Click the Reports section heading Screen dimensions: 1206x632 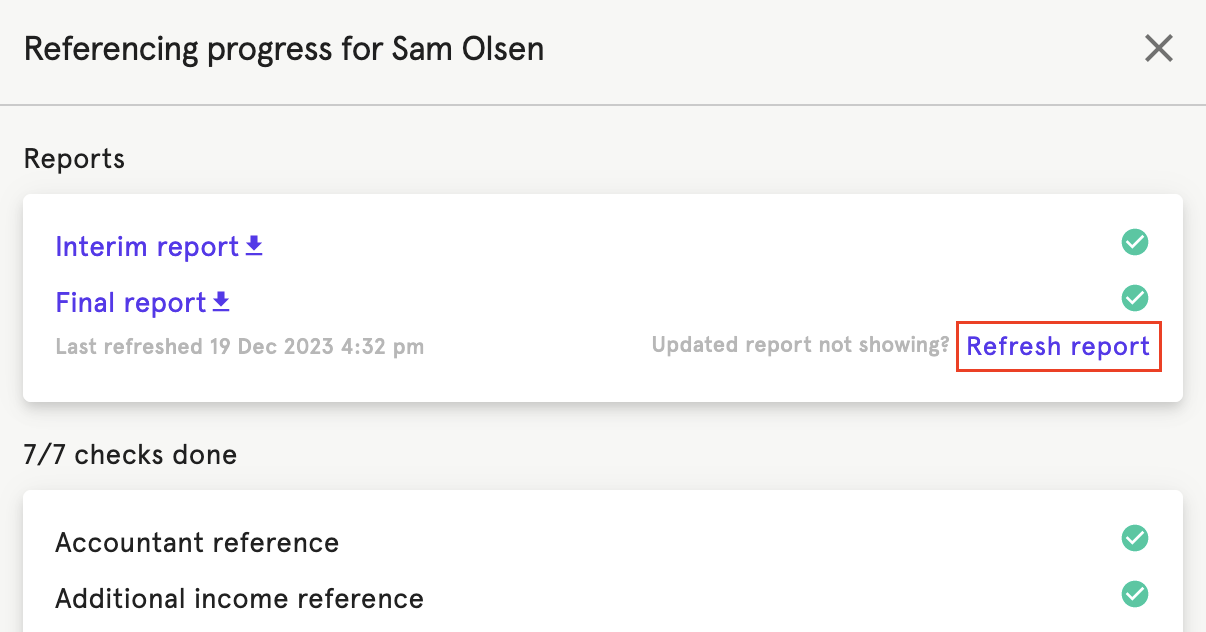[74, 158]
